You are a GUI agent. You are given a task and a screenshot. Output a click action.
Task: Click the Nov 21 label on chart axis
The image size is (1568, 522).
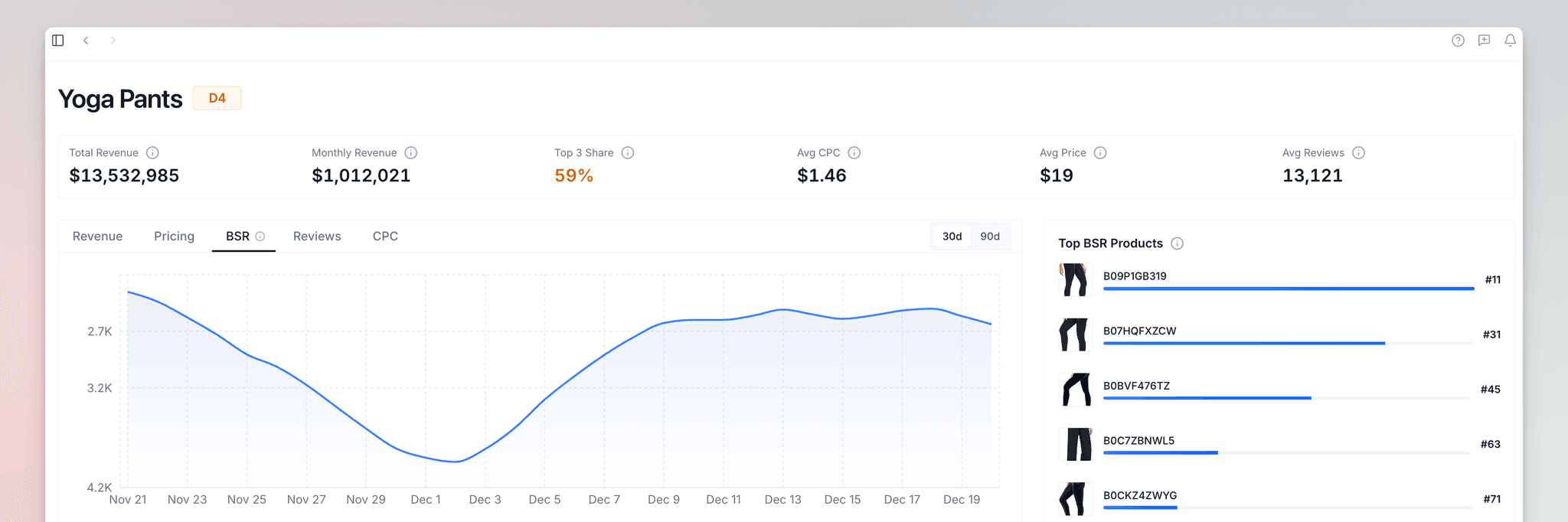[x=128, y=500]
